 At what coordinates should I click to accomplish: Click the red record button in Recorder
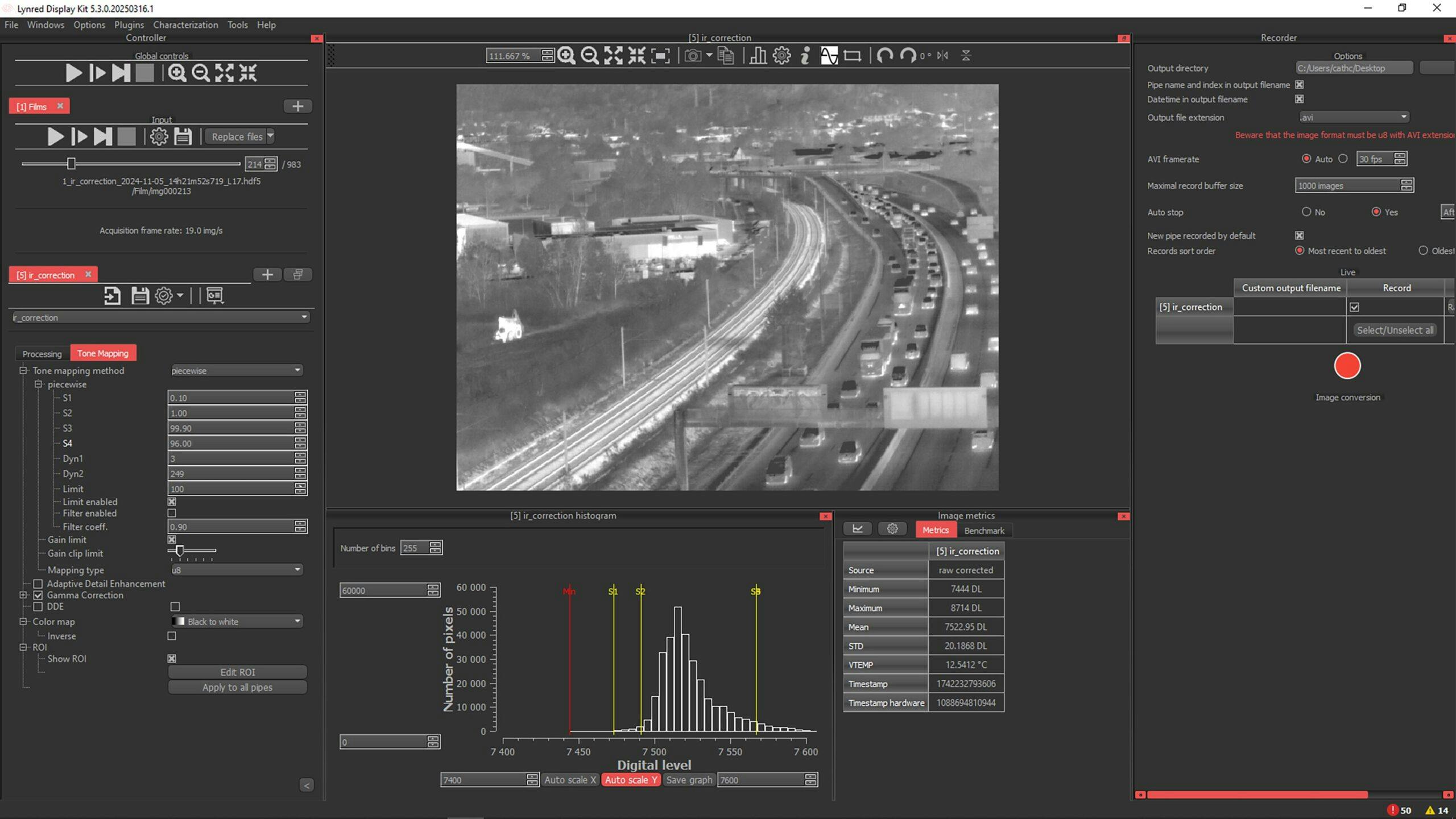click(x=1347, y=366)
